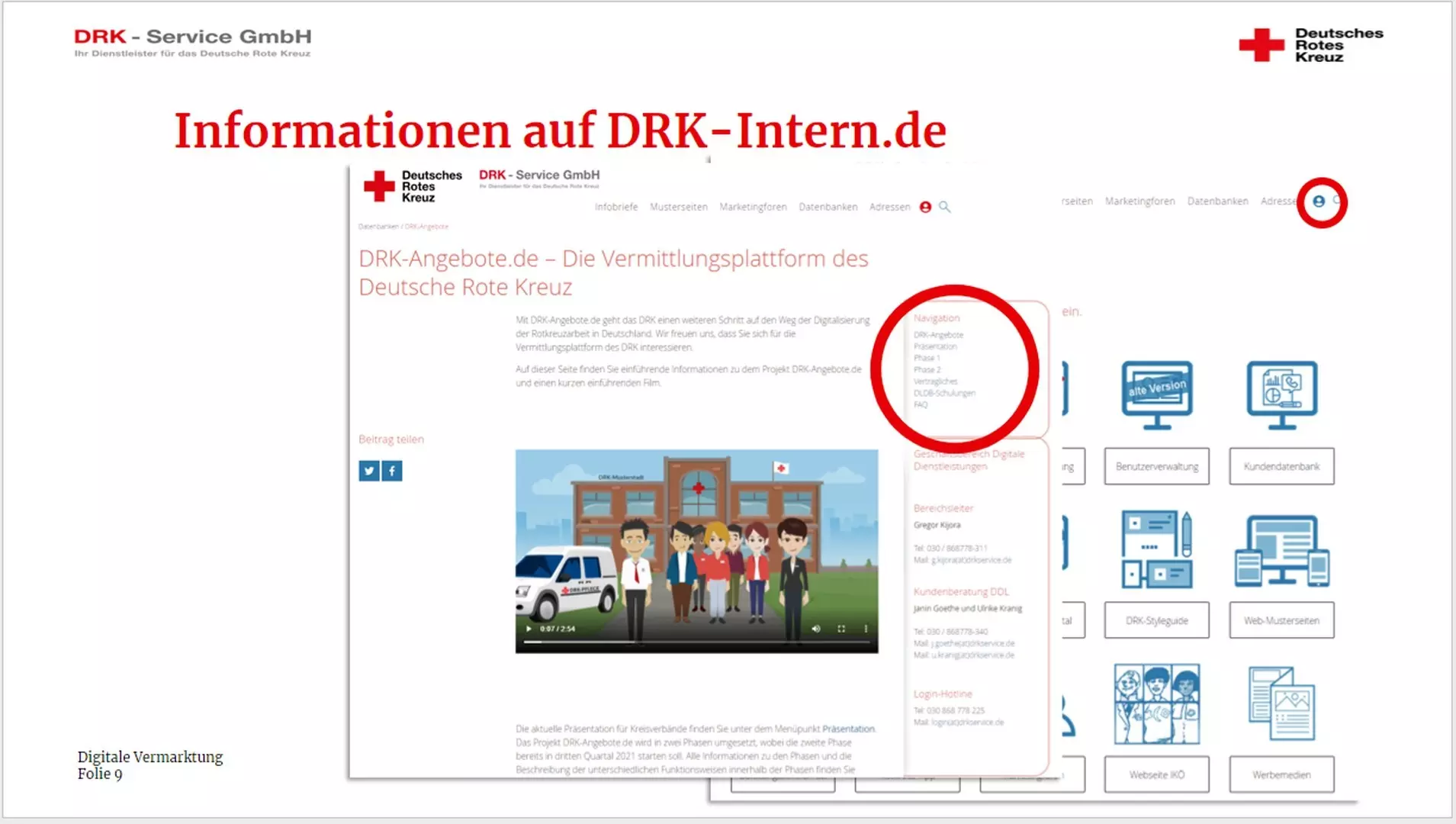Viewport: 1456px width, 824px height.
Task: Click the name 'Gregor Kijora'
Action: point(937,525)
